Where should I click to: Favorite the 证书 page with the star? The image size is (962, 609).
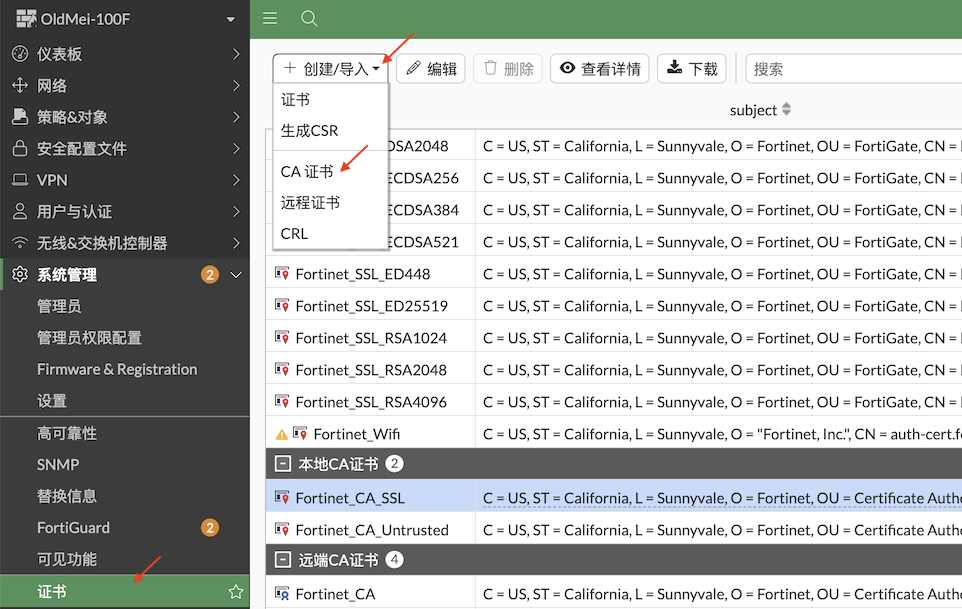click(x=236, y=592)
